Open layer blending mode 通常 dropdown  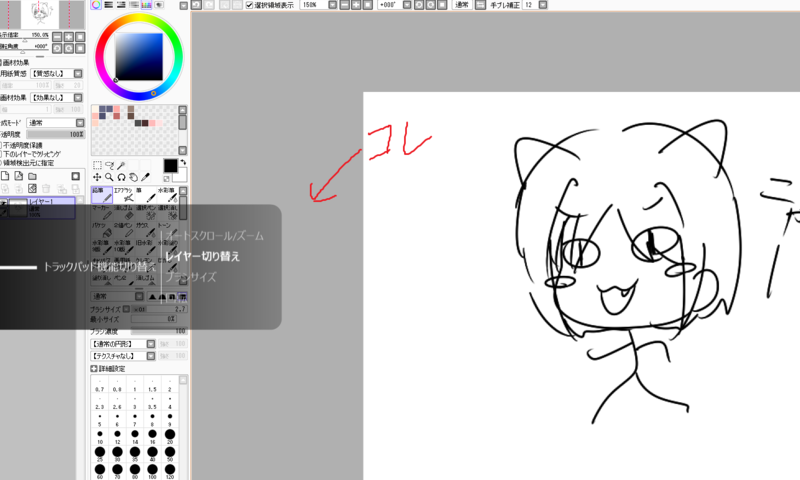tap(80, 123)
